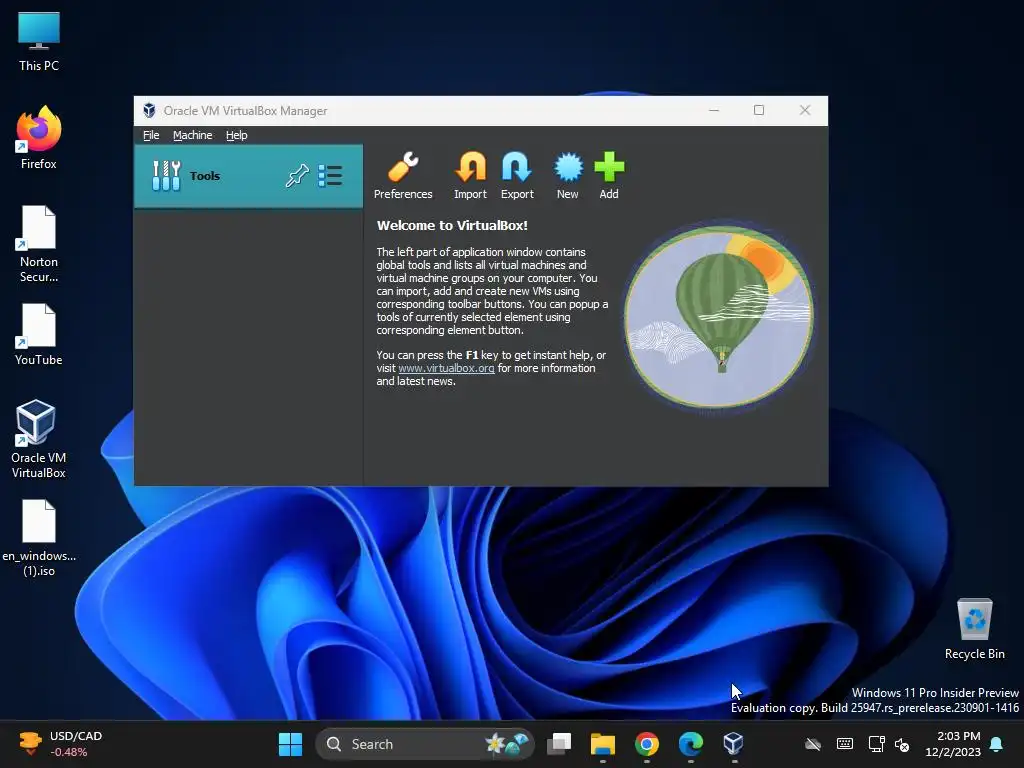
Task: Maximize the VirtualBox Manager window
Action: click(x=759, y=110)
